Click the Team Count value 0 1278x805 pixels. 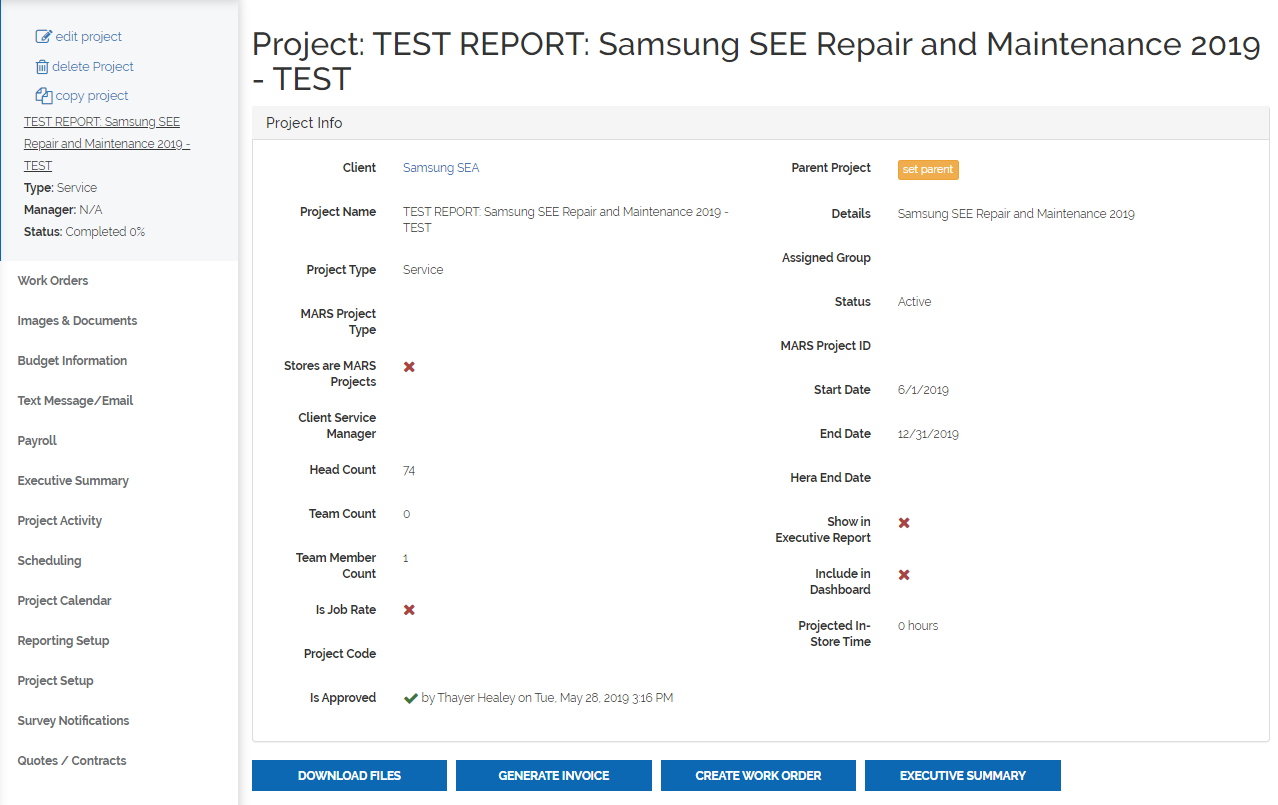(407, 514)
